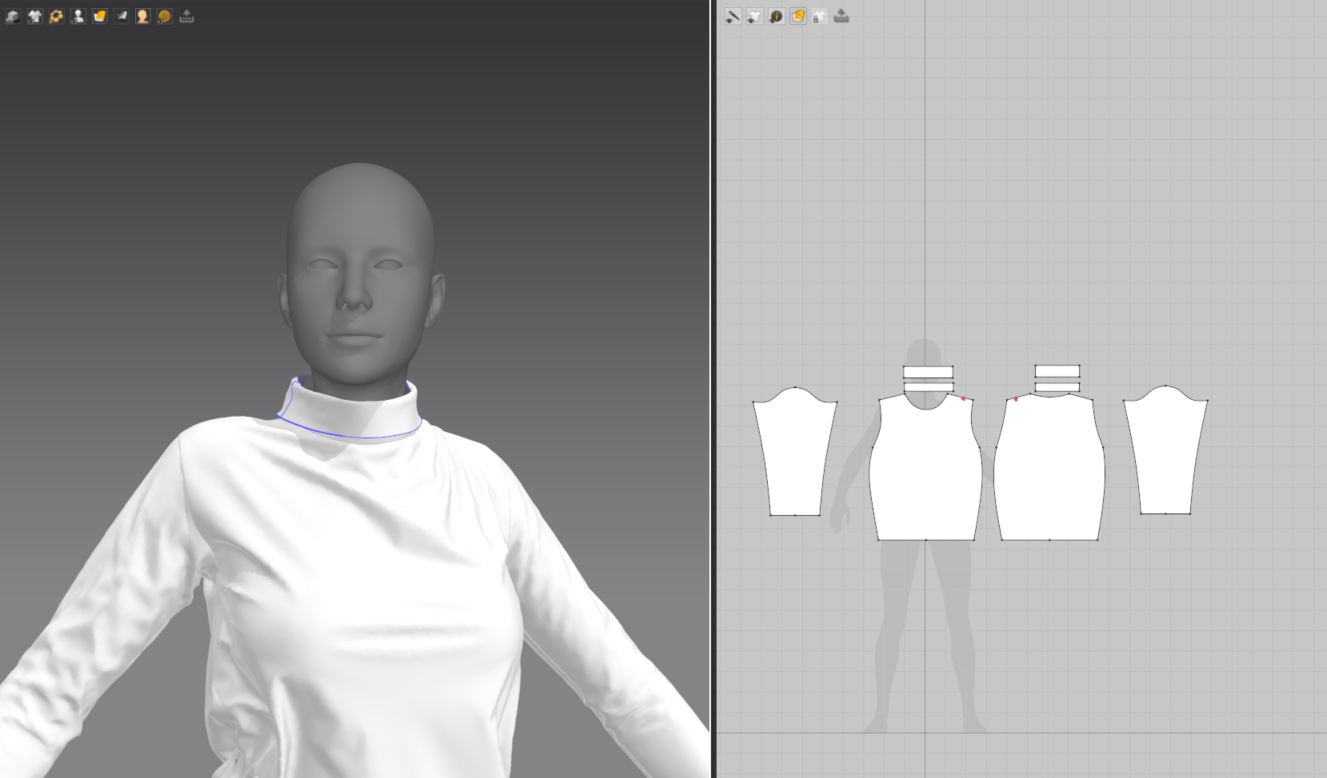Click the export icon in 2D toolbar
This screenshot has height=778, width=1327.
tap(841, 16)
